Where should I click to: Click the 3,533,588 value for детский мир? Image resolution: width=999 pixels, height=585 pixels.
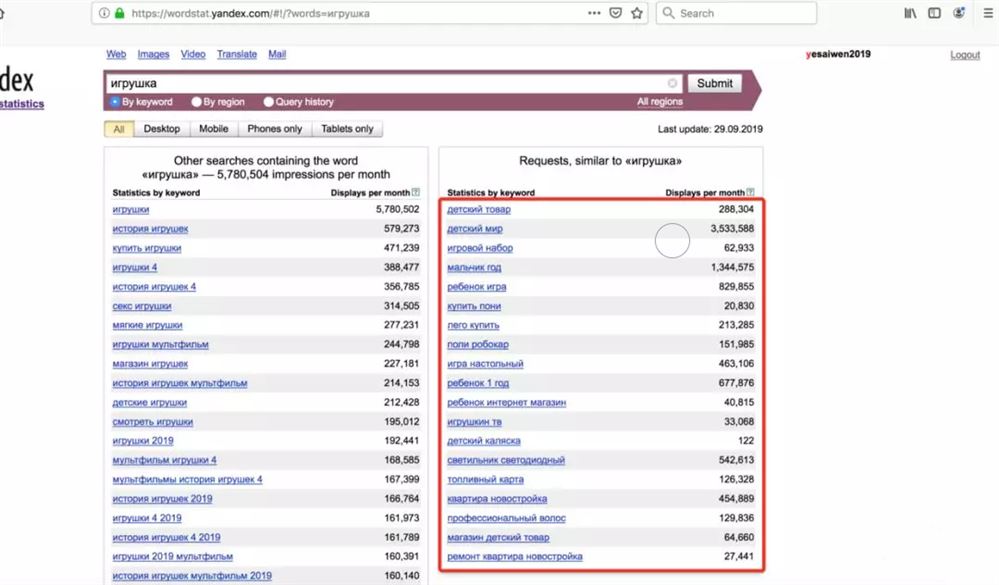click(732, 228)
